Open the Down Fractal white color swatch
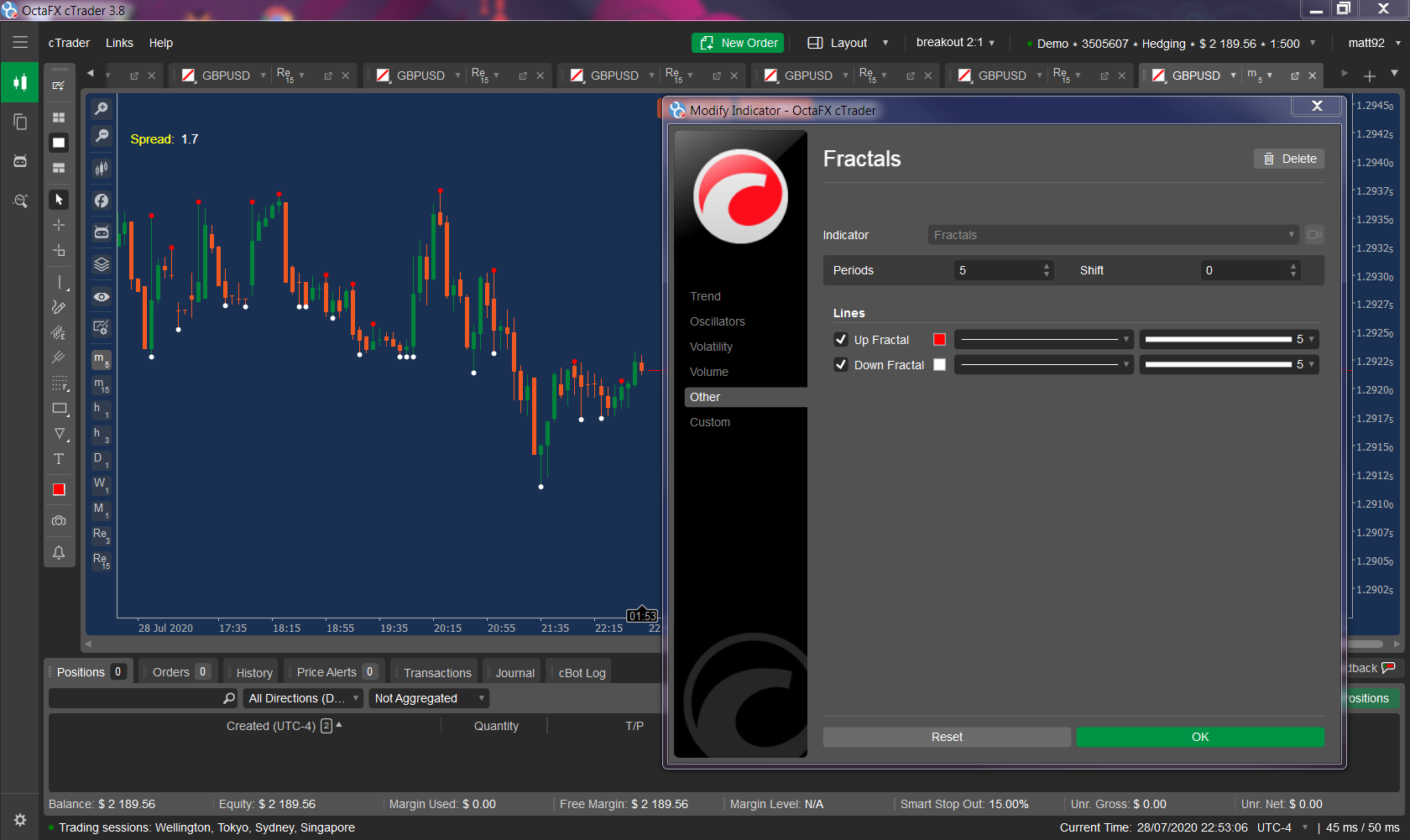Screen dimensions: 1410x840 pos(939,365)
